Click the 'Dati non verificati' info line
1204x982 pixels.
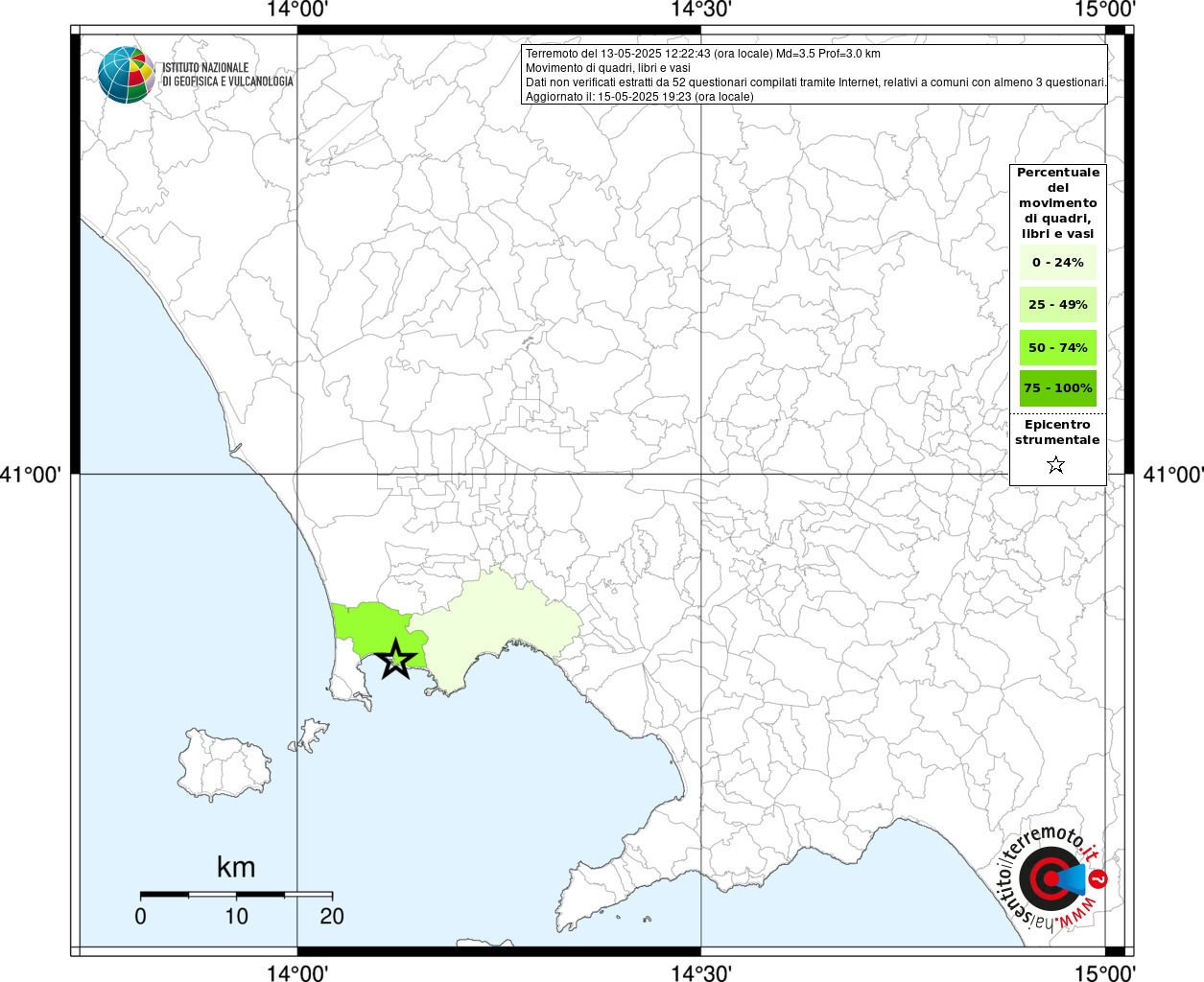(x=816, y=82)
